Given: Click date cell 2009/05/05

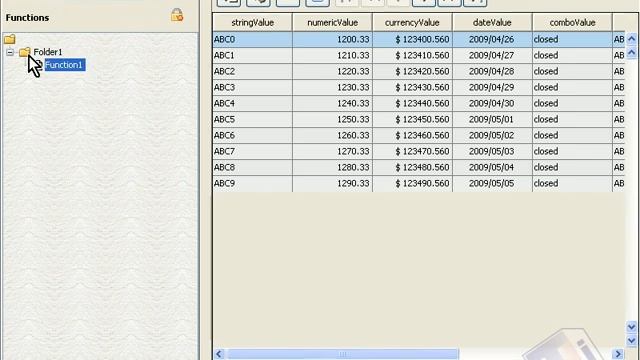Looking at the screenshot, I should pyautogui.click(x=492, y=183).
